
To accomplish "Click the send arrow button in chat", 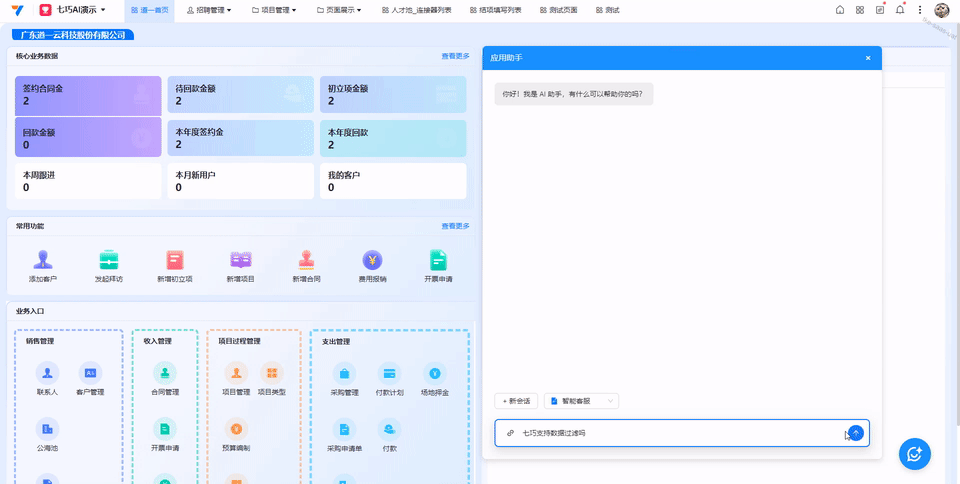I will coord(856,433).
